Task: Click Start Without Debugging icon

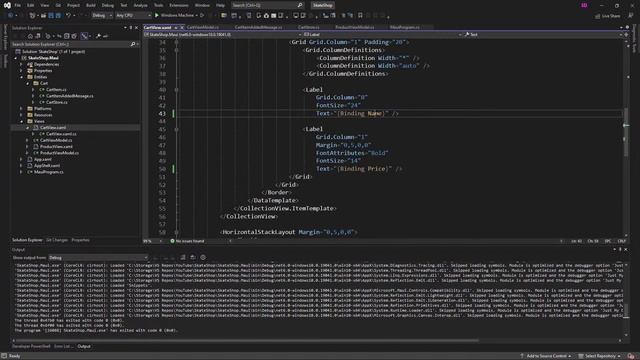Action: [x=202, y=16]
